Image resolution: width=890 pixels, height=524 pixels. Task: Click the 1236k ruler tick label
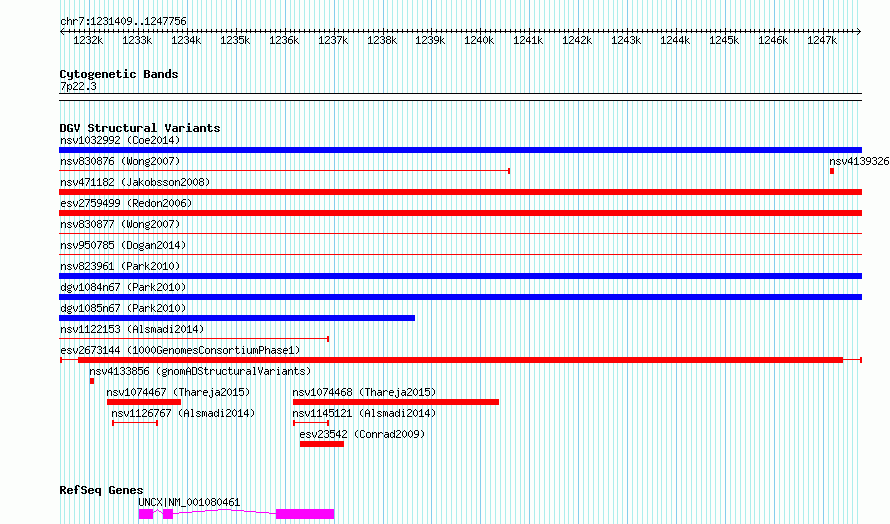click(284, 40)
